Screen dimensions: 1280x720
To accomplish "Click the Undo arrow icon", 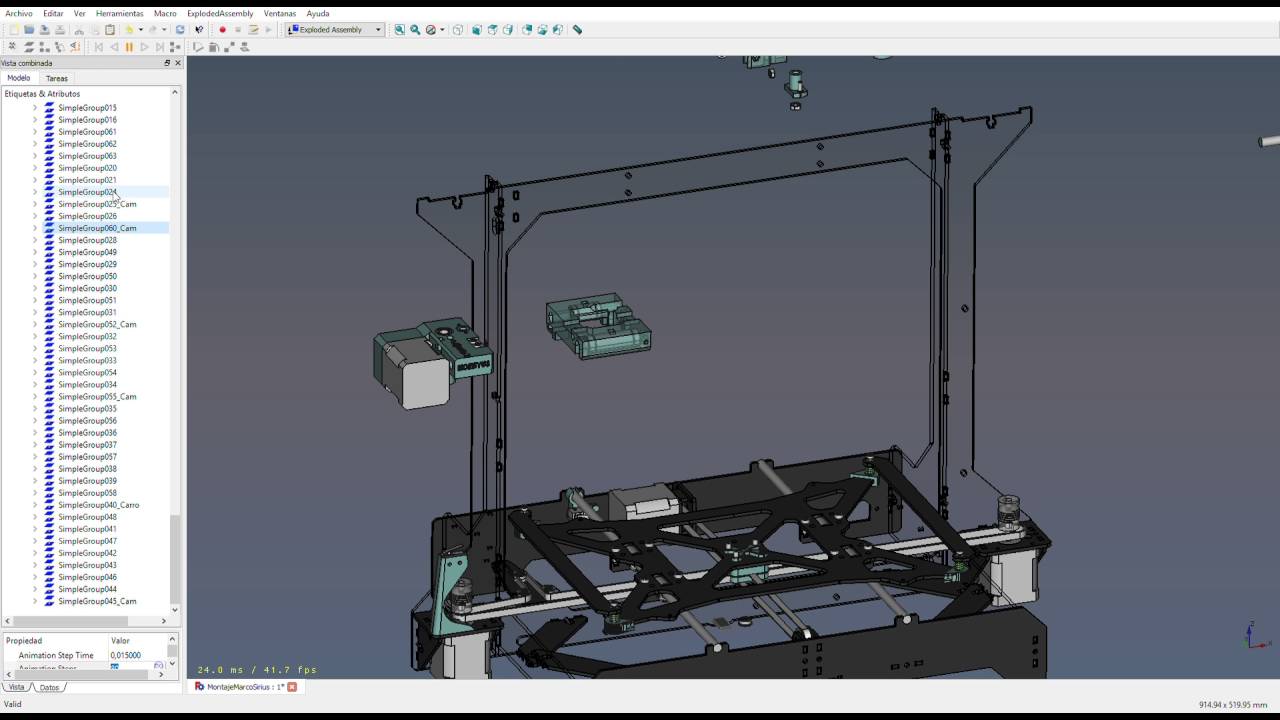I will click(x=128, y=30).
